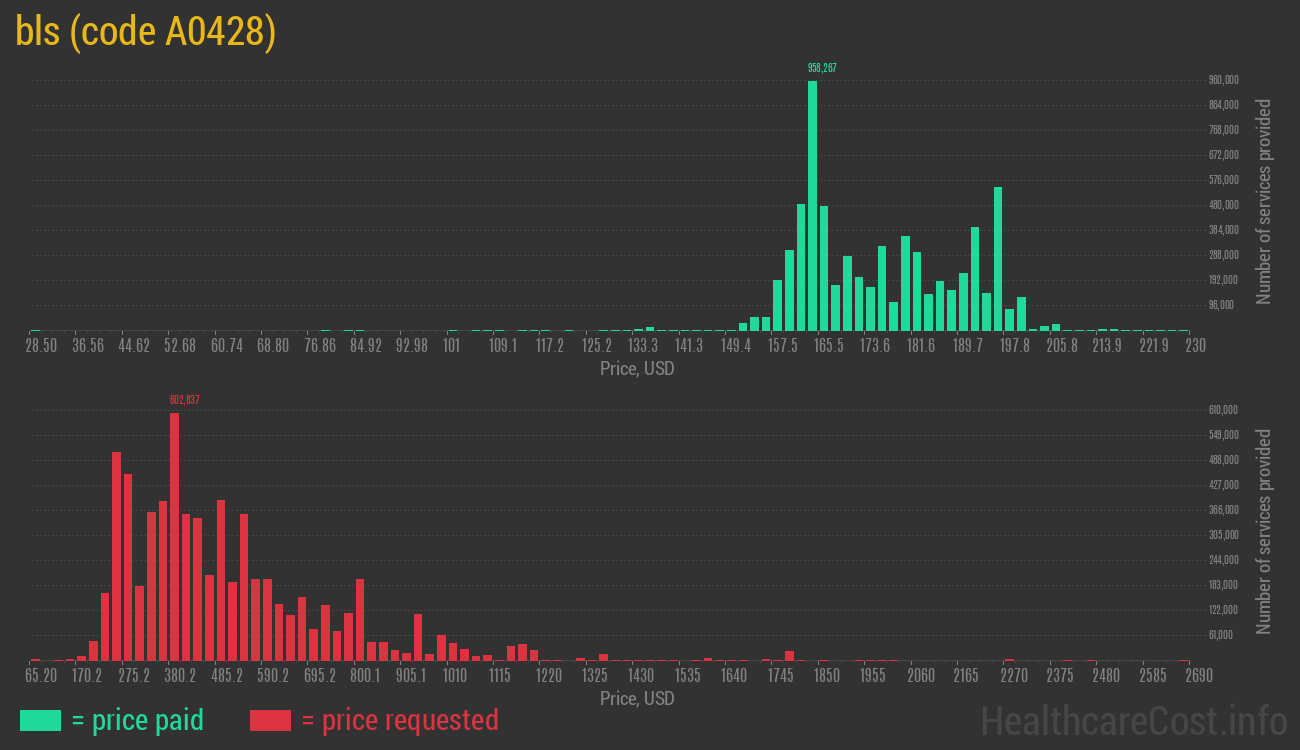Click the 28.50 tick on the top x-axis
This screenshot has width=1300, height=750.
(41, 346)
